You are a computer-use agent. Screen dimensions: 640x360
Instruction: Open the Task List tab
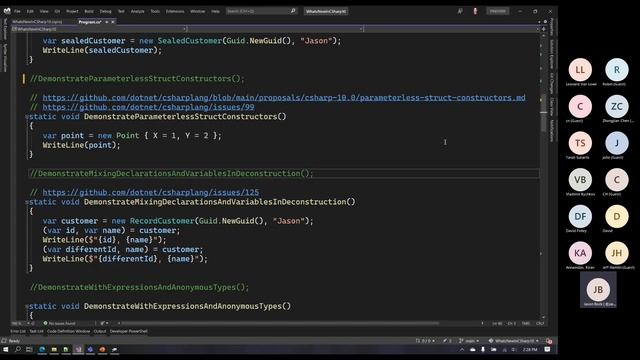tap(36, 331)
